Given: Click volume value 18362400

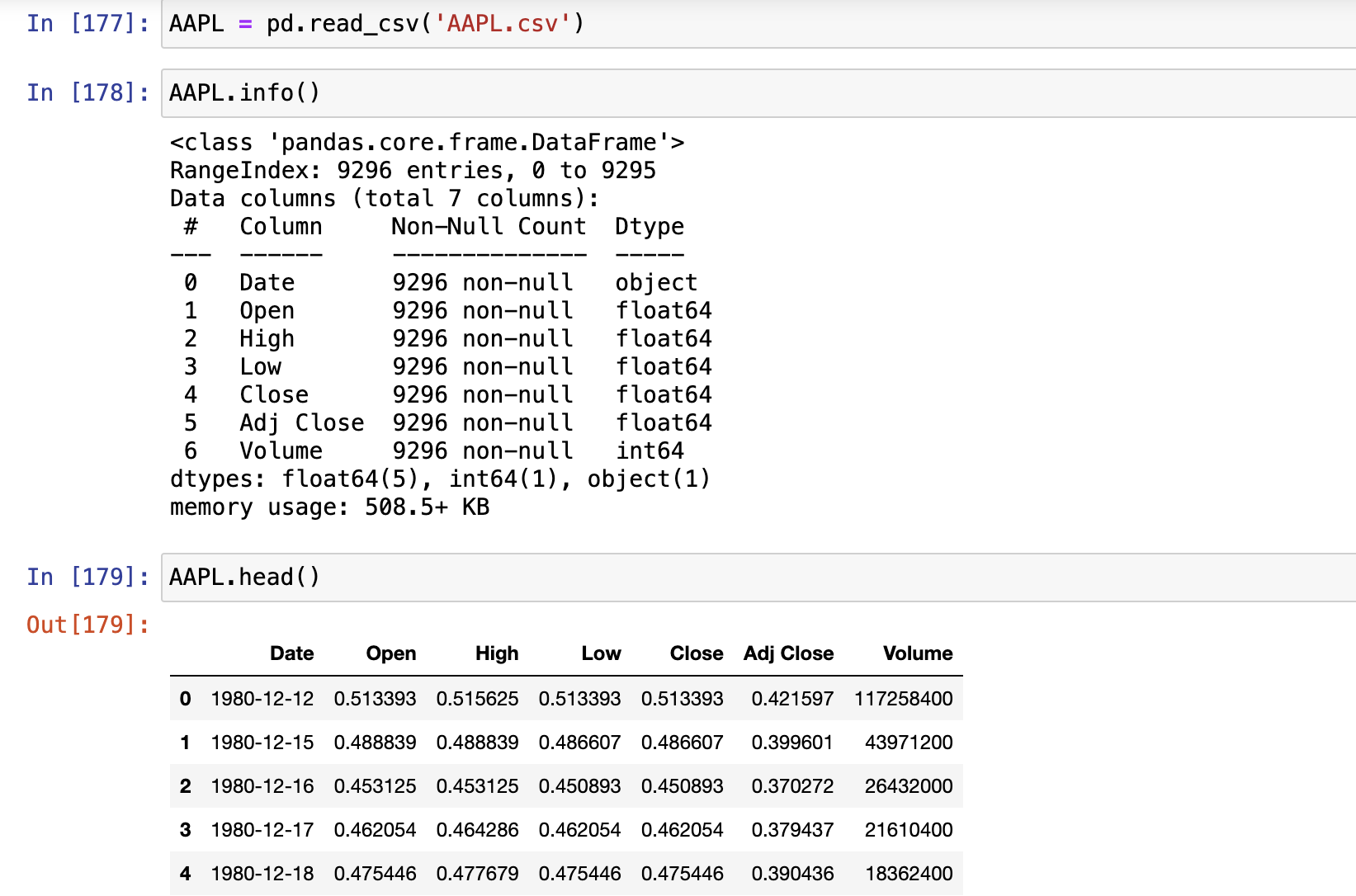Looking at the screenshot, I should 909,874.
